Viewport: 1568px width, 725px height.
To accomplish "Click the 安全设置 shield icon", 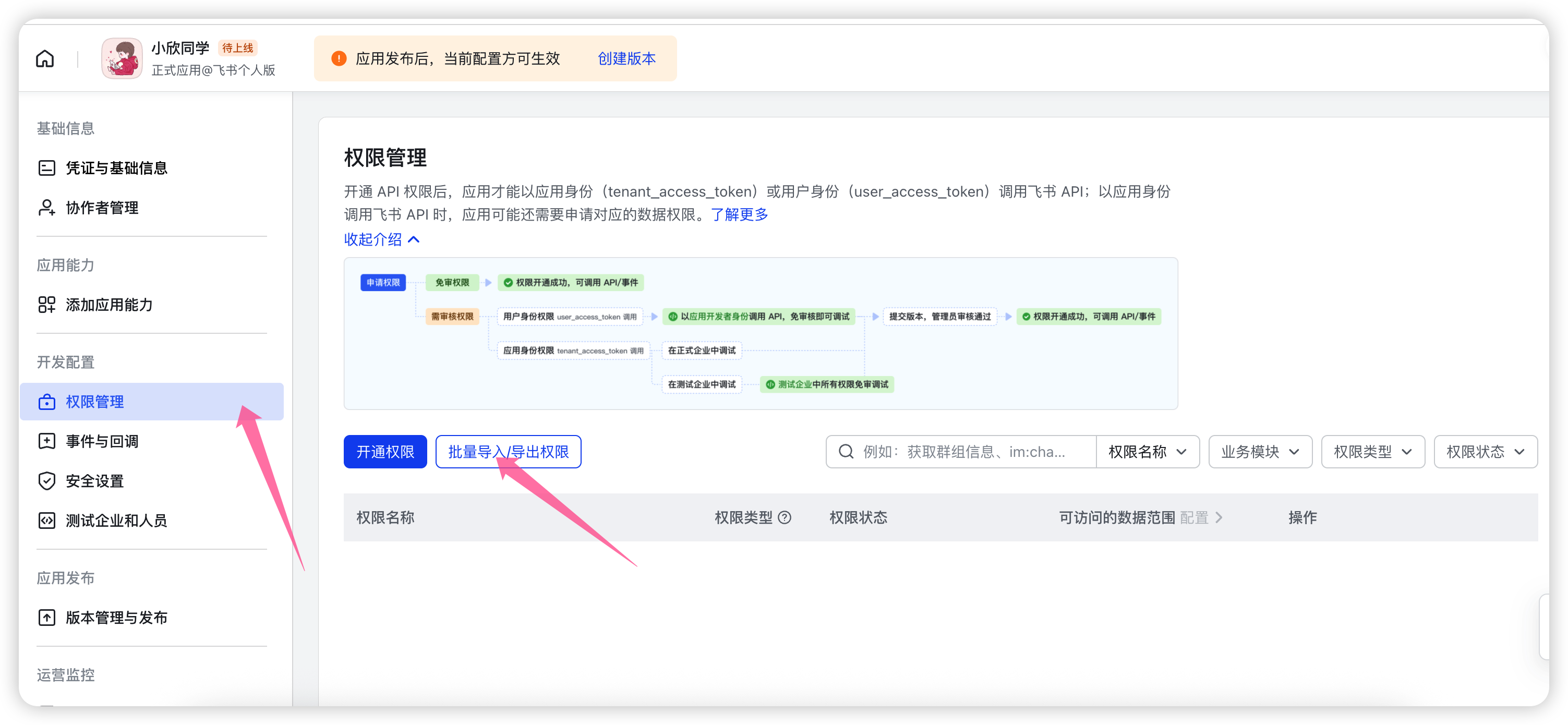I will 47,481.
